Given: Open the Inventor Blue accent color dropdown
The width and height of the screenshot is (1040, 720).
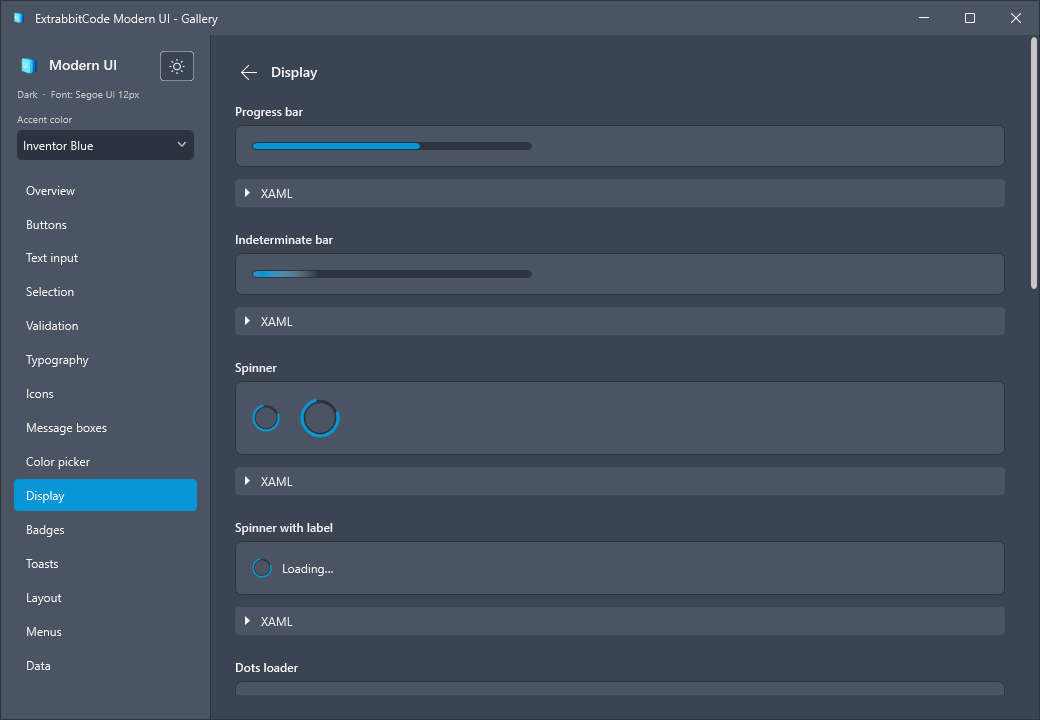Looking at the screenshot, I should 105,145.
